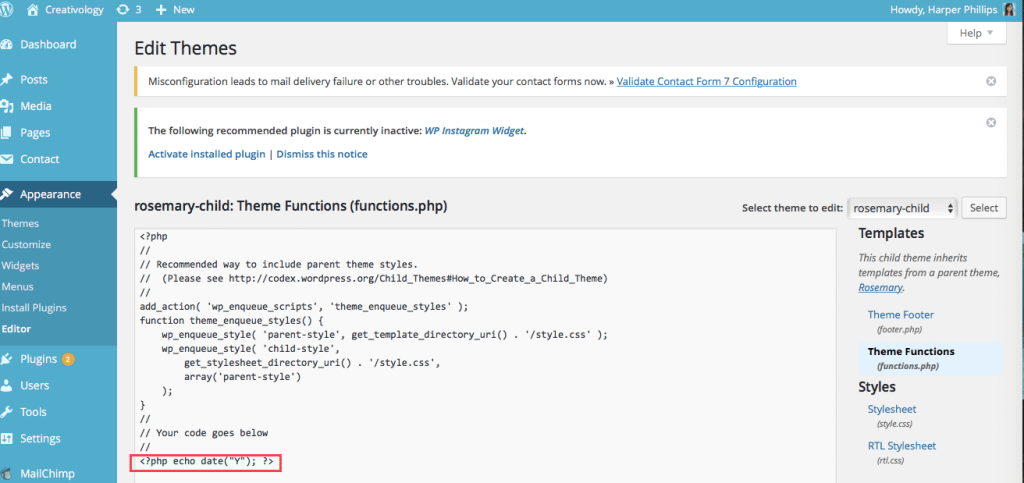Click the Tools wrench icon
This screenshot has height=483, width=1024.
(7, 412)
